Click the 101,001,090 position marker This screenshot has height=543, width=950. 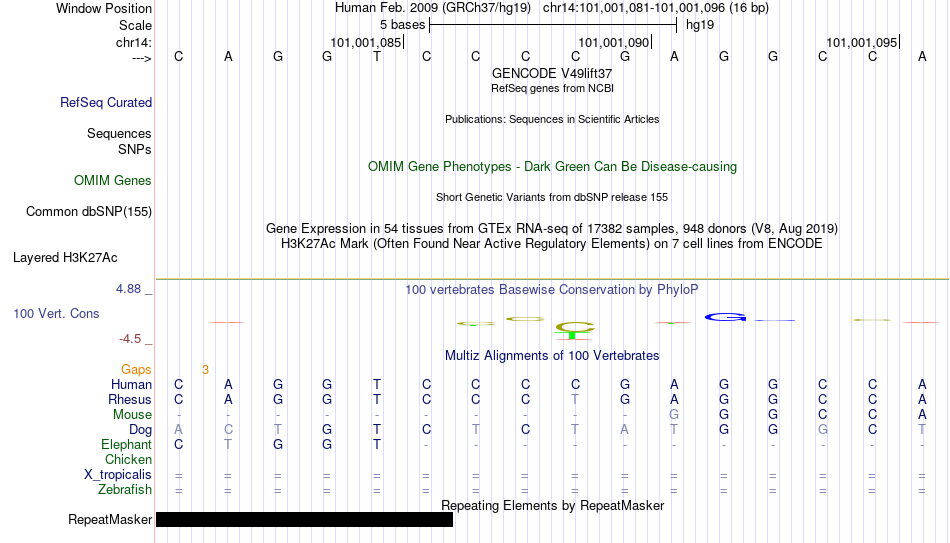point(614,42)
